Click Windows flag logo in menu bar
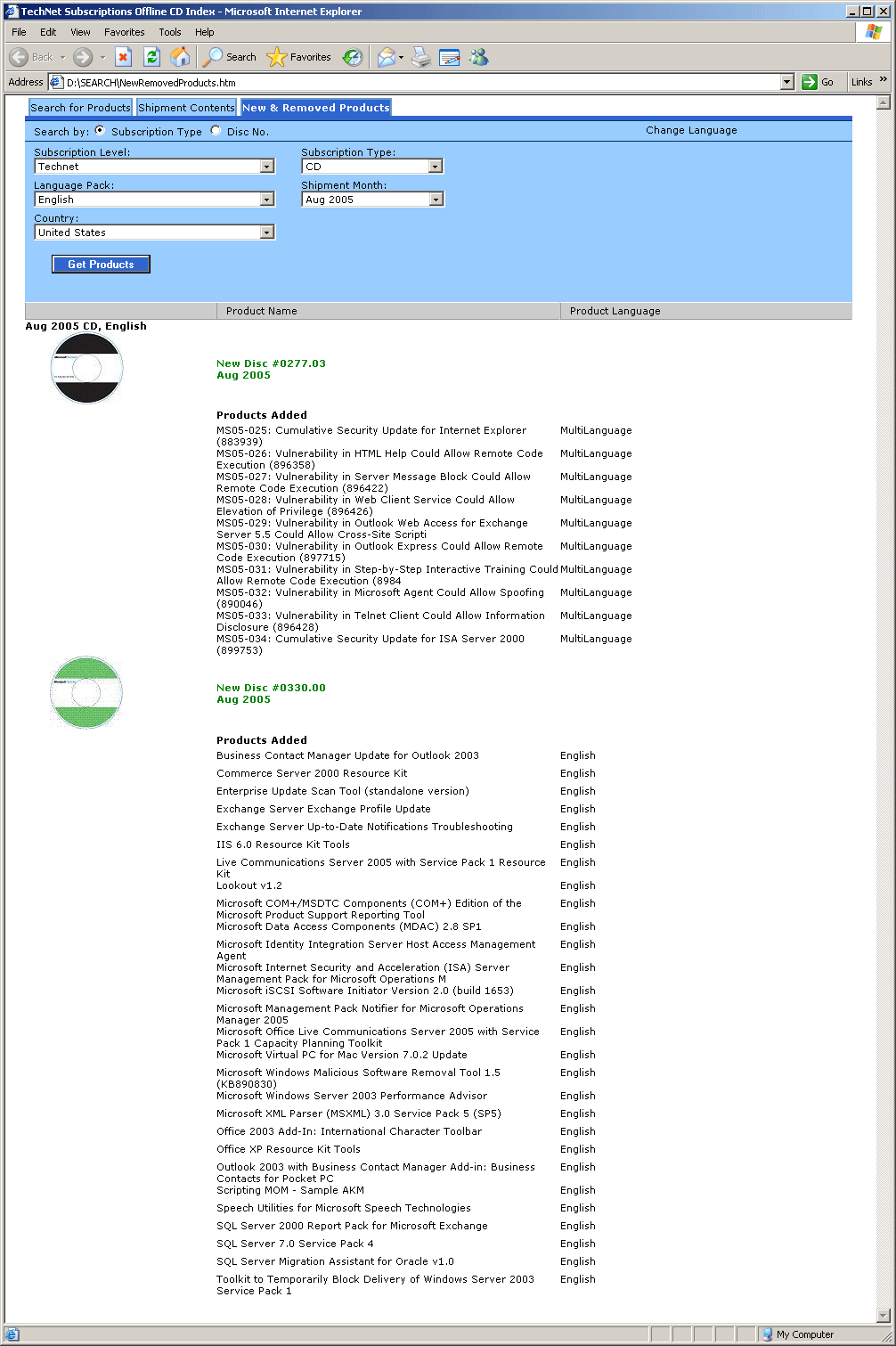The height and width of the screenshot is (1346, 896). 873,32
